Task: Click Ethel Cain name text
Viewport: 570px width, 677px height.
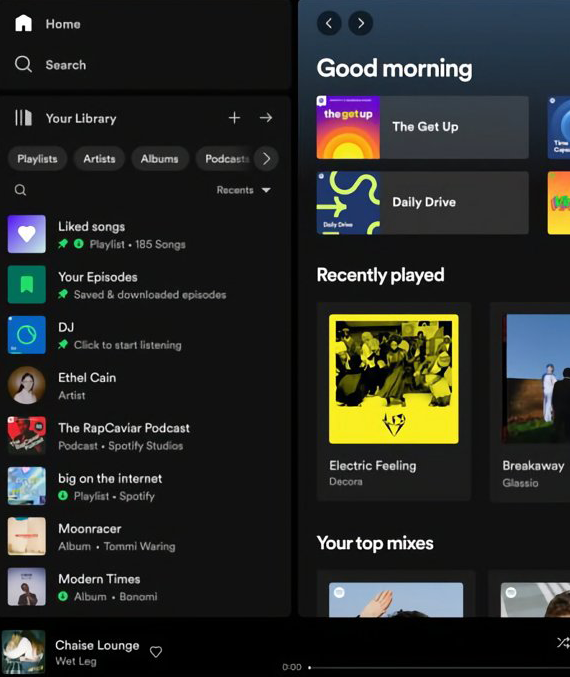Action: [87, 378]
